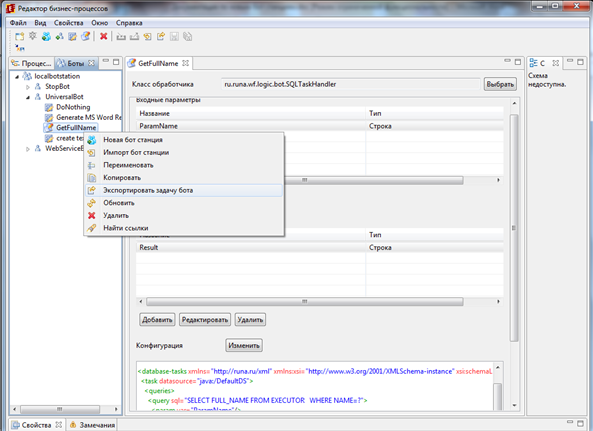
Task: Maximize the Боты panel view
Action: (116, 61)
